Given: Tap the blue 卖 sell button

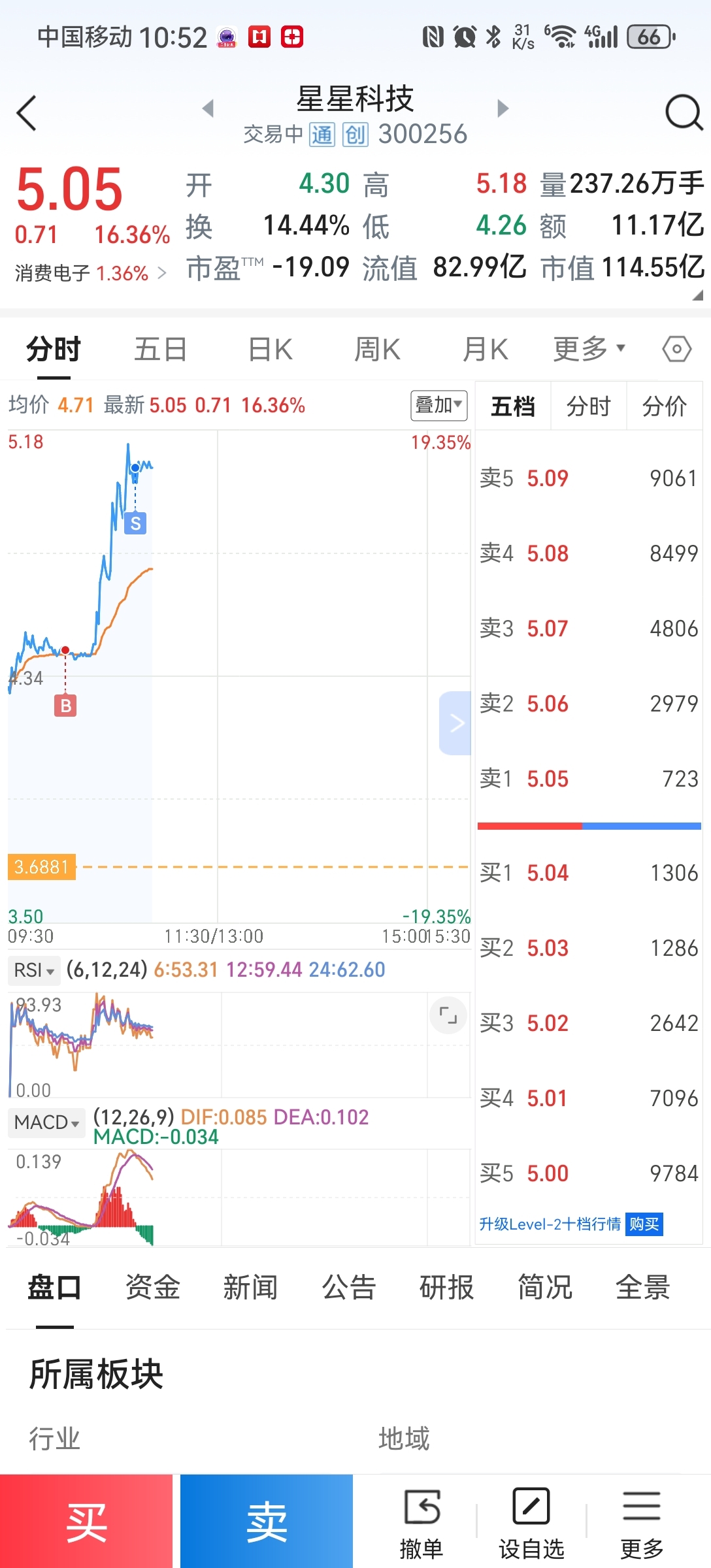Looking at the screenshot, I should (267, 1521).
